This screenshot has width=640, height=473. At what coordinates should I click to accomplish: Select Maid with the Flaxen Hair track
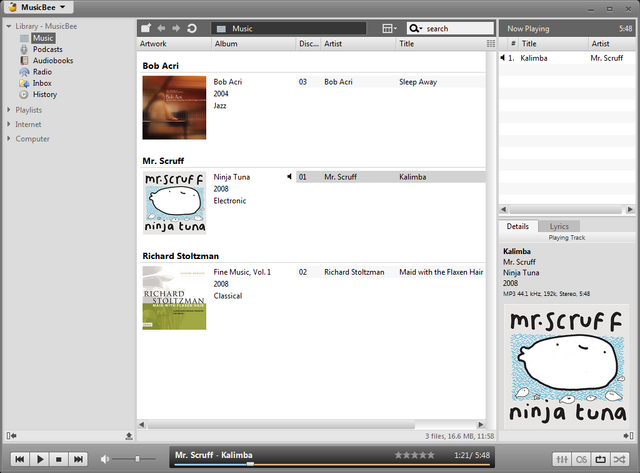click(391, 272)
